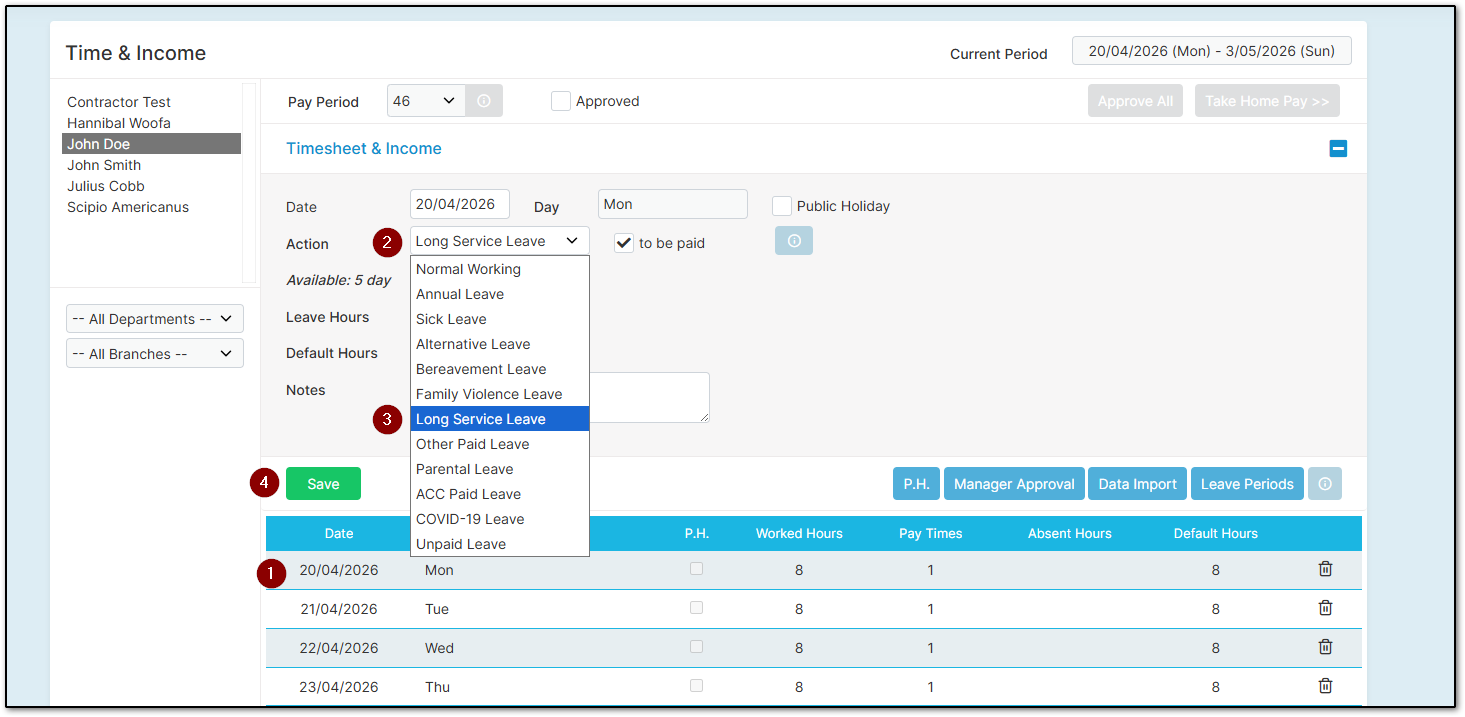
Task: Click the info icon next to Pay Period
Action: coord(484,101)
